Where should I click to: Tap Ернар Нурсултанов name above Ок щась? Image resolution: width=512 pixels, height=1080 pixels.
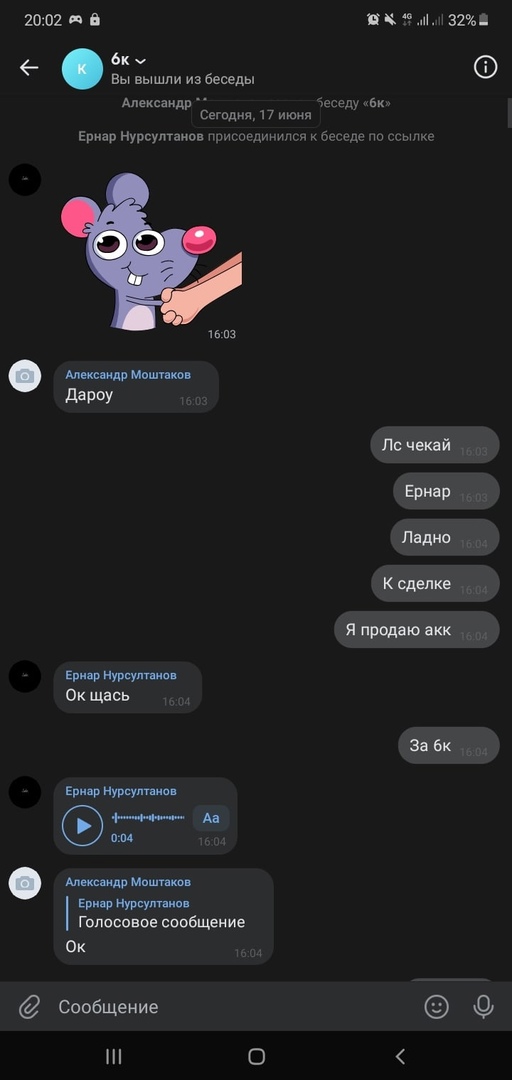(x=121, y=675)
